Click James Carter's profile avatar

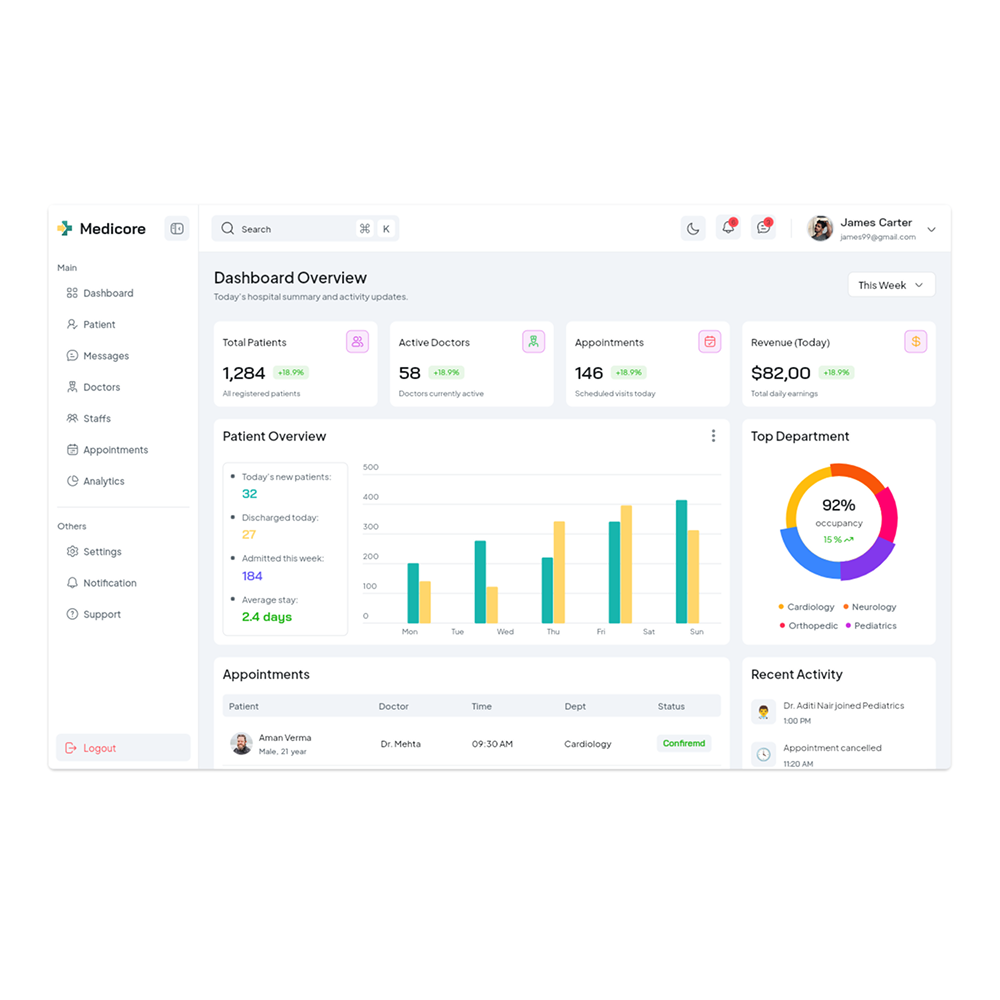(x=820, y=229)
